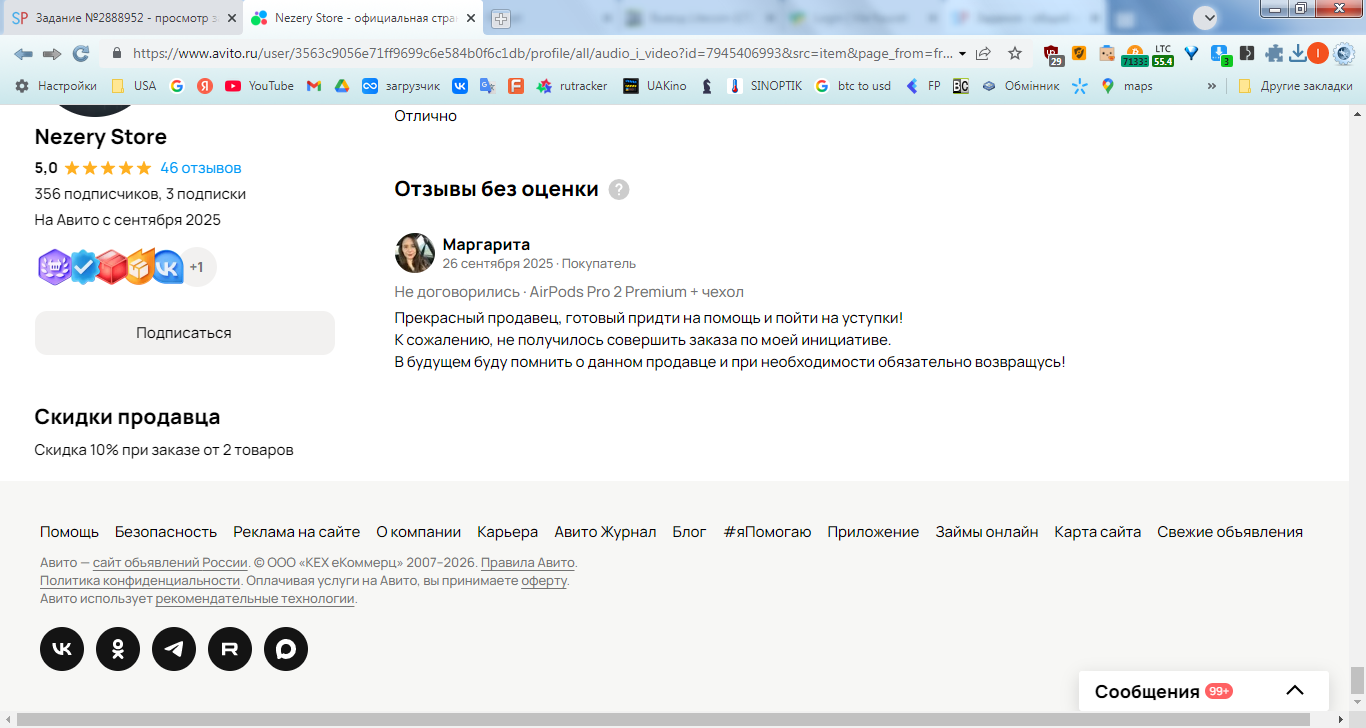Open browser downloads arrow icon
Viewport: 1366px width, 728px height.
pos(1297,54)
